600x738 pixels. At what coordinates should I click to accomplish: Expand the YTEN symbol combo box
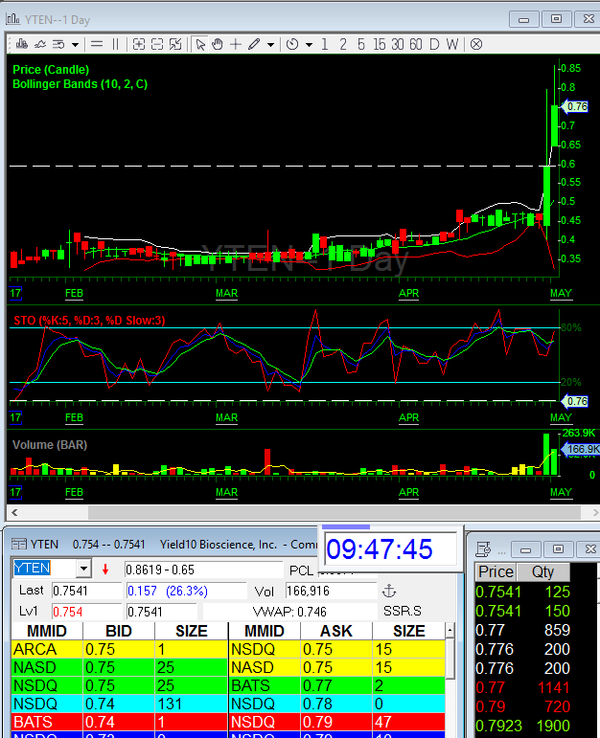pyautogui.click(x=83, y=569)
